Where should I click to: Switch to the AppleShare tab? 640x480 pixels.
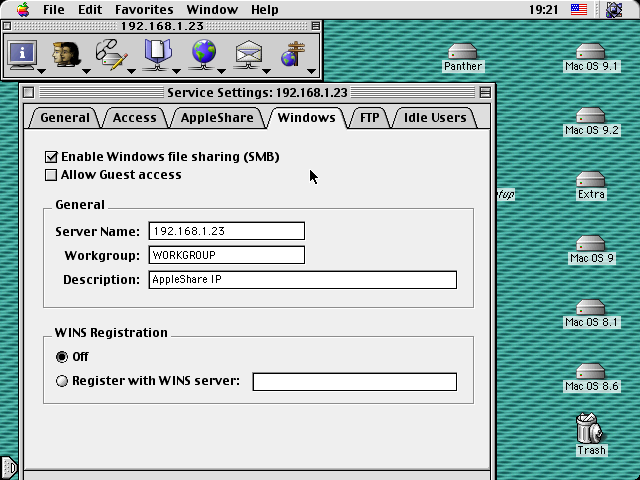tap(217, 118)
